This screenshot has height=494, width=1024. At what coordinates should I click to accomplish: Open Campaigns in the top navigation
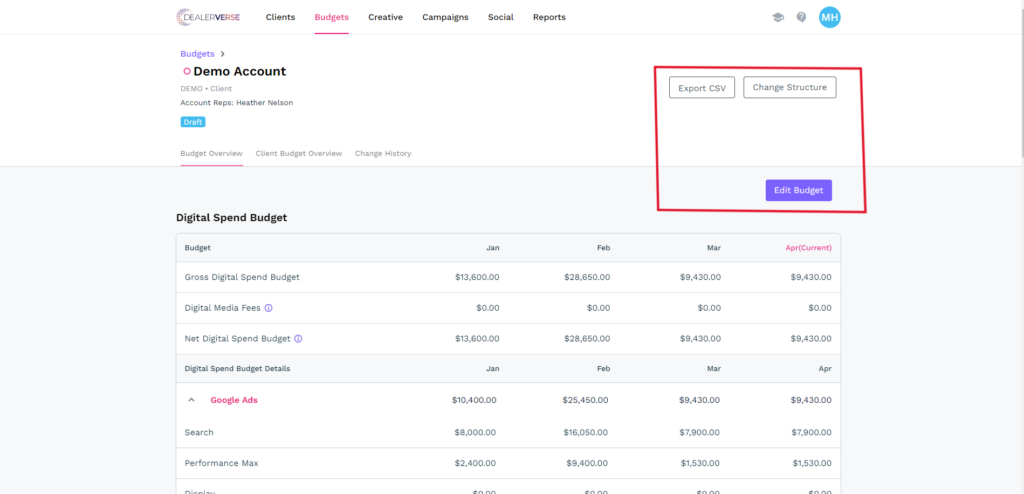point(445,17)
